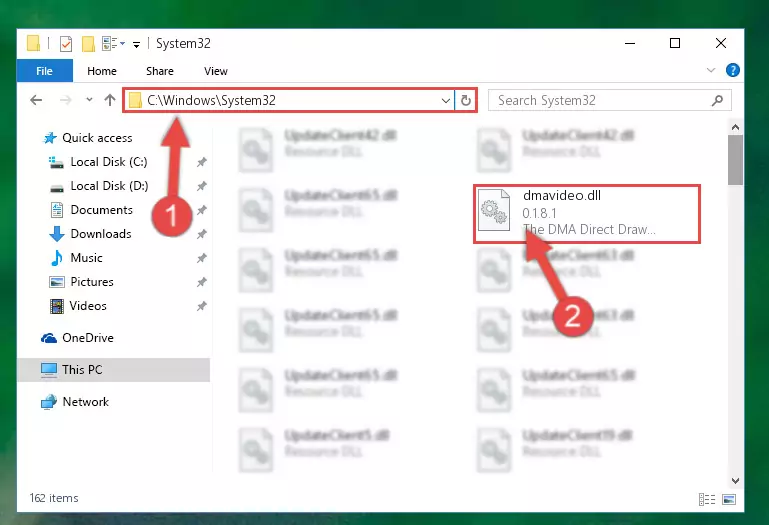Viewport: 769px width, 525px height.
Task: Click the pin icon beside Videos
Action: tap(202, 306)
